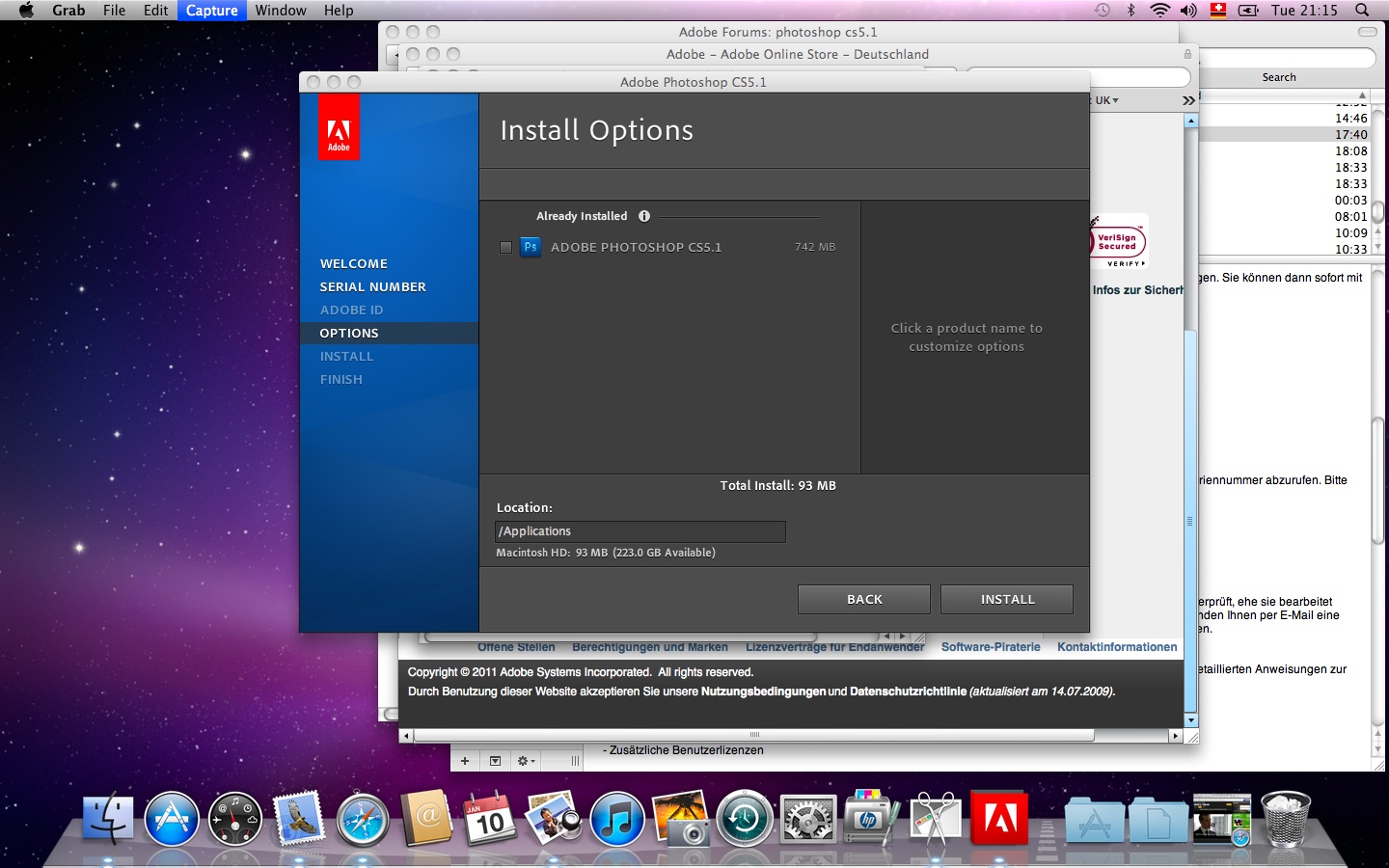Open Finder from the Dock
This screenshot has height=868, width=1389.
click(108, 819)
